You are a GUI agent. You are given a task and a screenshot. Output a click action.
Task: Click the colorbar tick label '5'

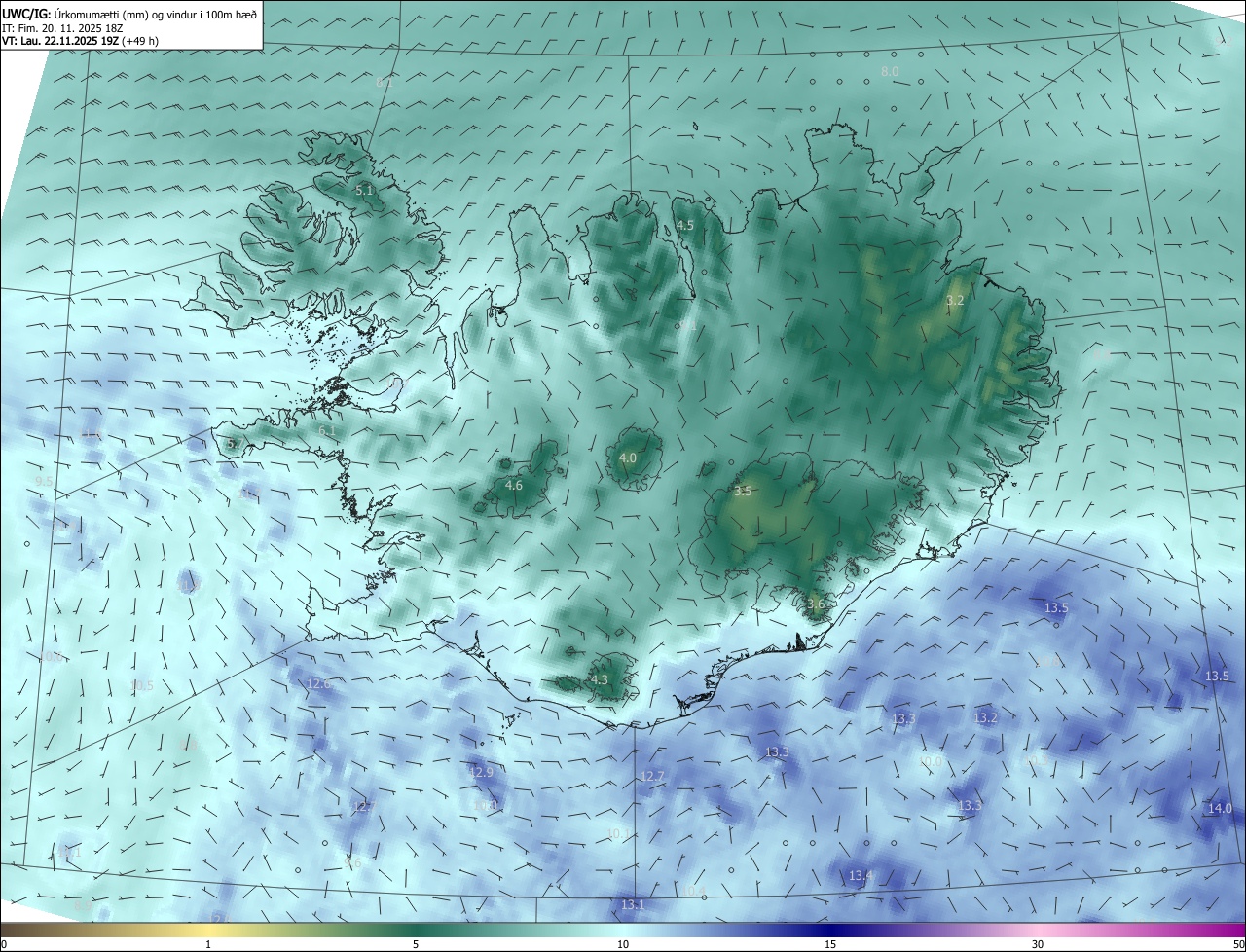click(x=416, y=944)
